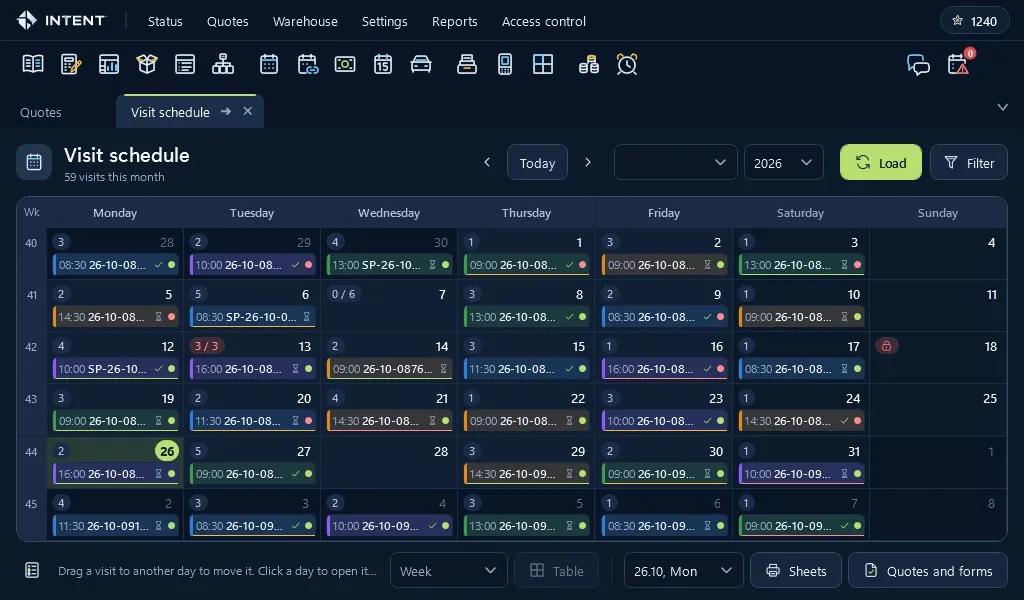1024x600 pixels.
Task: Click the calculator with pencil toolbar icon
Action: tap(71, 64)
